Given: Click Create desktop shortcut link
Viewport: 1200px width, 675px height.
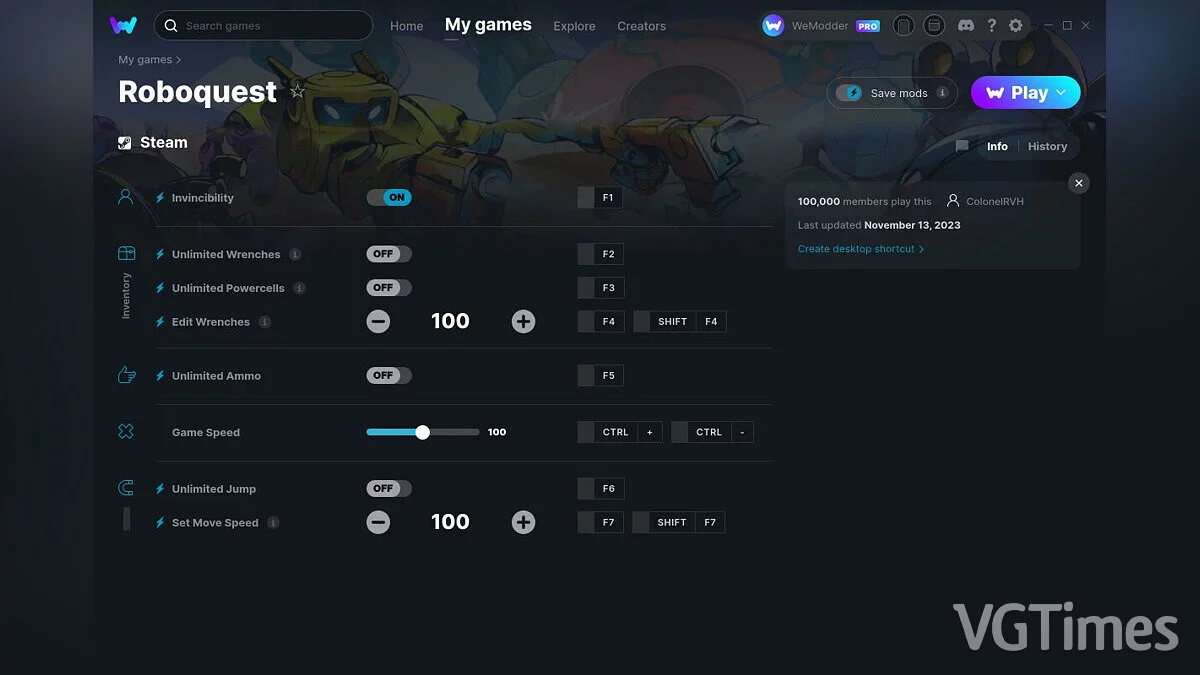Looking at the screenshot, I should 860,249.
